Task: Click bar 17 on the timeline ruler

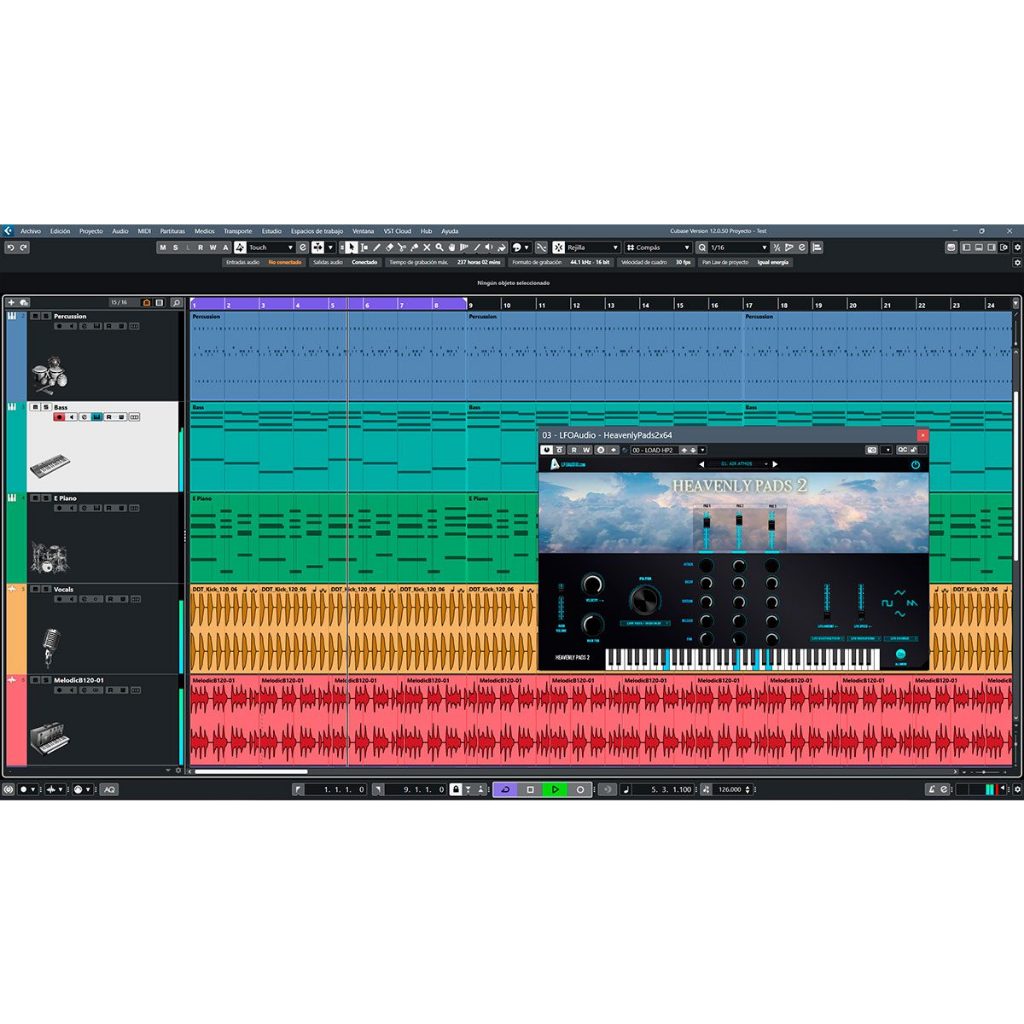Action: [x=749, y=304]
